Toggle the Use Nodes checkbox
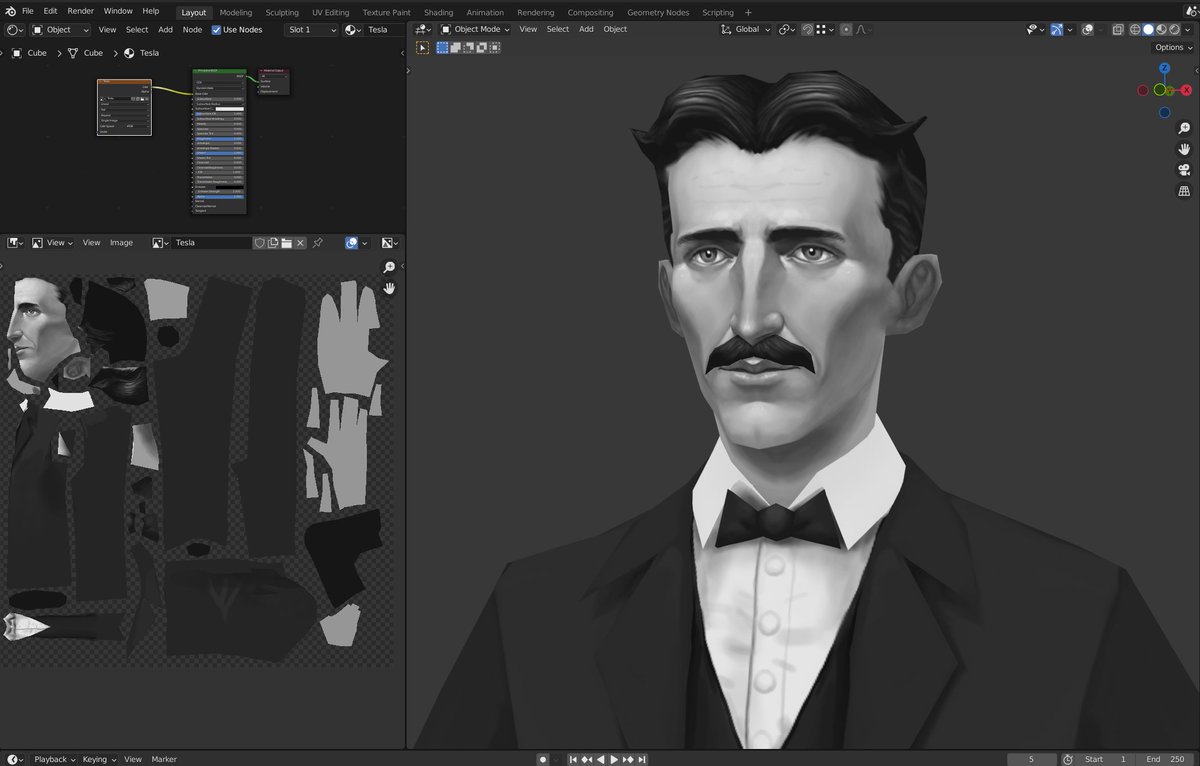The height and width of the screenshot is (766, 1200). 217,30
